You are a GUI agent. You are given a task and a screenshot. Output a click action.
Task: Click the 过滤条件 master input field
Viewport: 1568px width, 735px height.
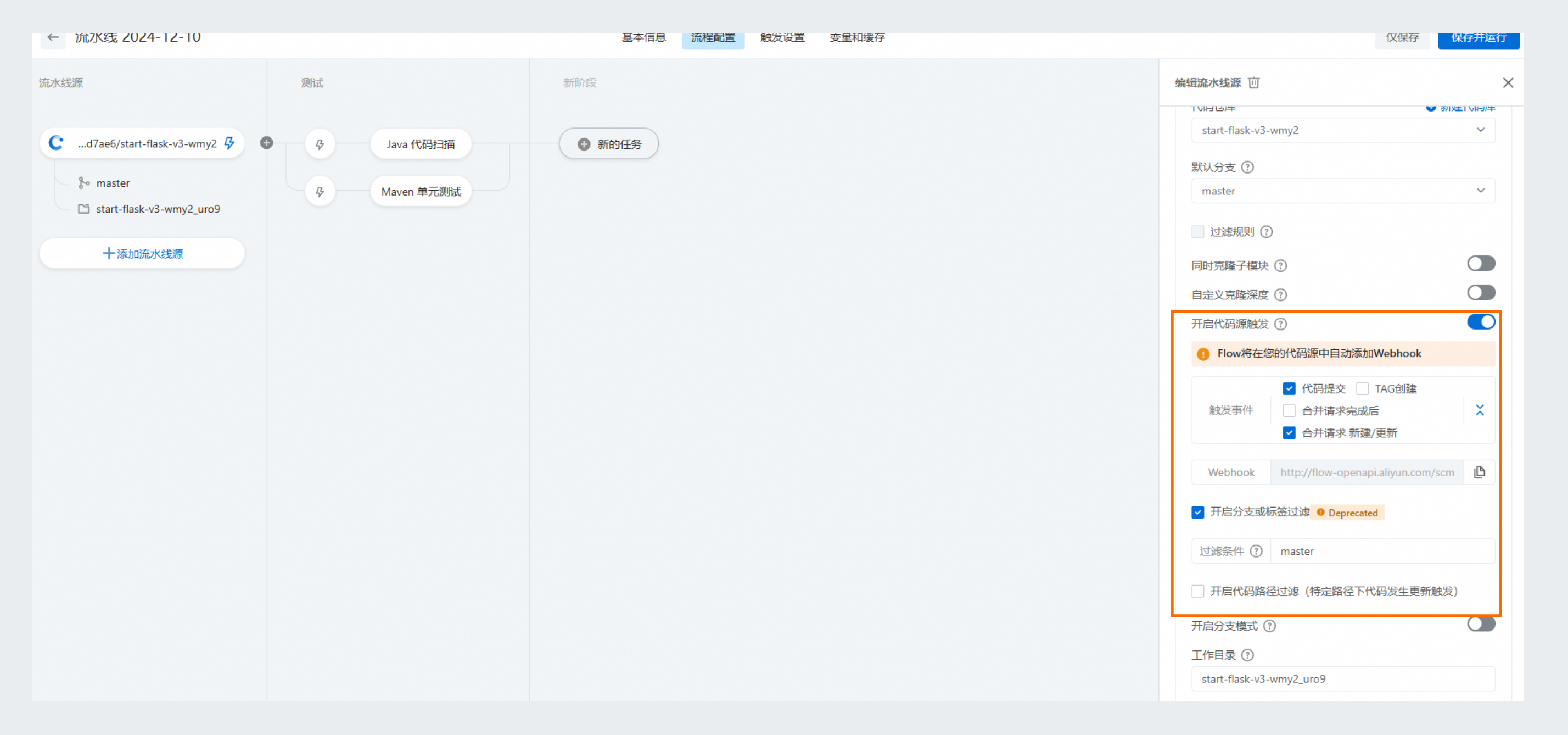pos(1382,551)
